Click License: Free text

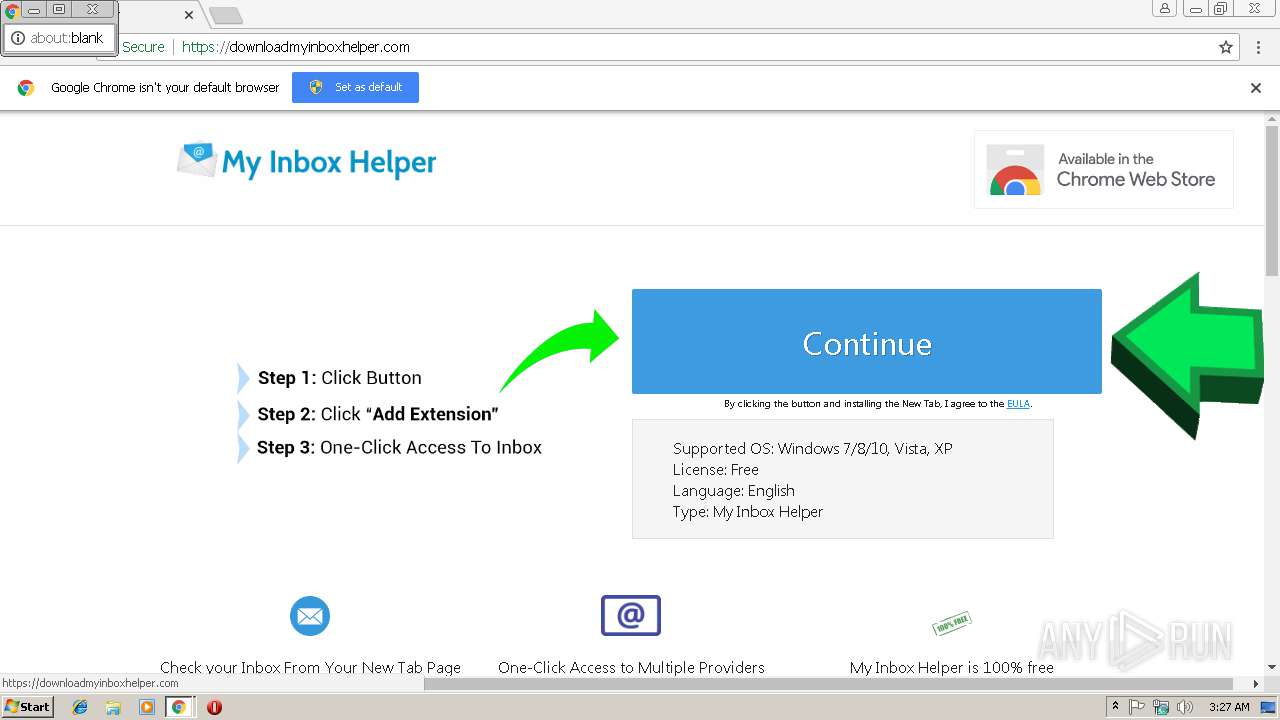click(715, 469)
